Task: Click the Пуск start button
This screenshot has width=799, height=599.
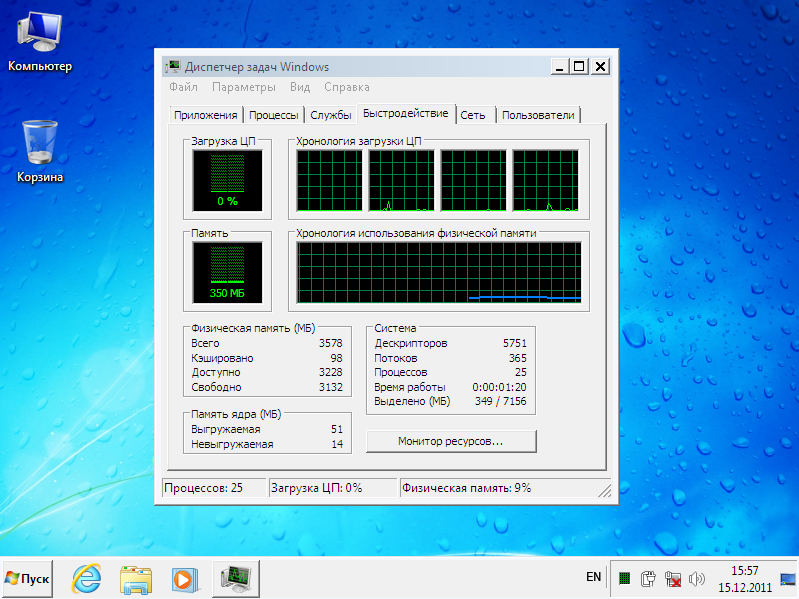Action: tap(28, 579)
